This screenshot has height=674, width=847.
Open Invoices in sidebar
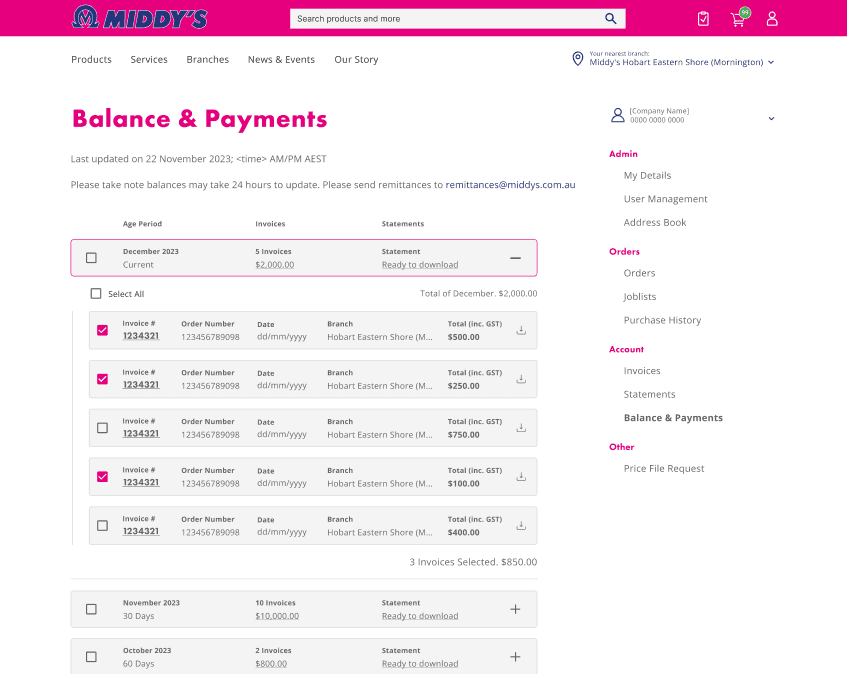pyautogui.click(x=642, y=371)
